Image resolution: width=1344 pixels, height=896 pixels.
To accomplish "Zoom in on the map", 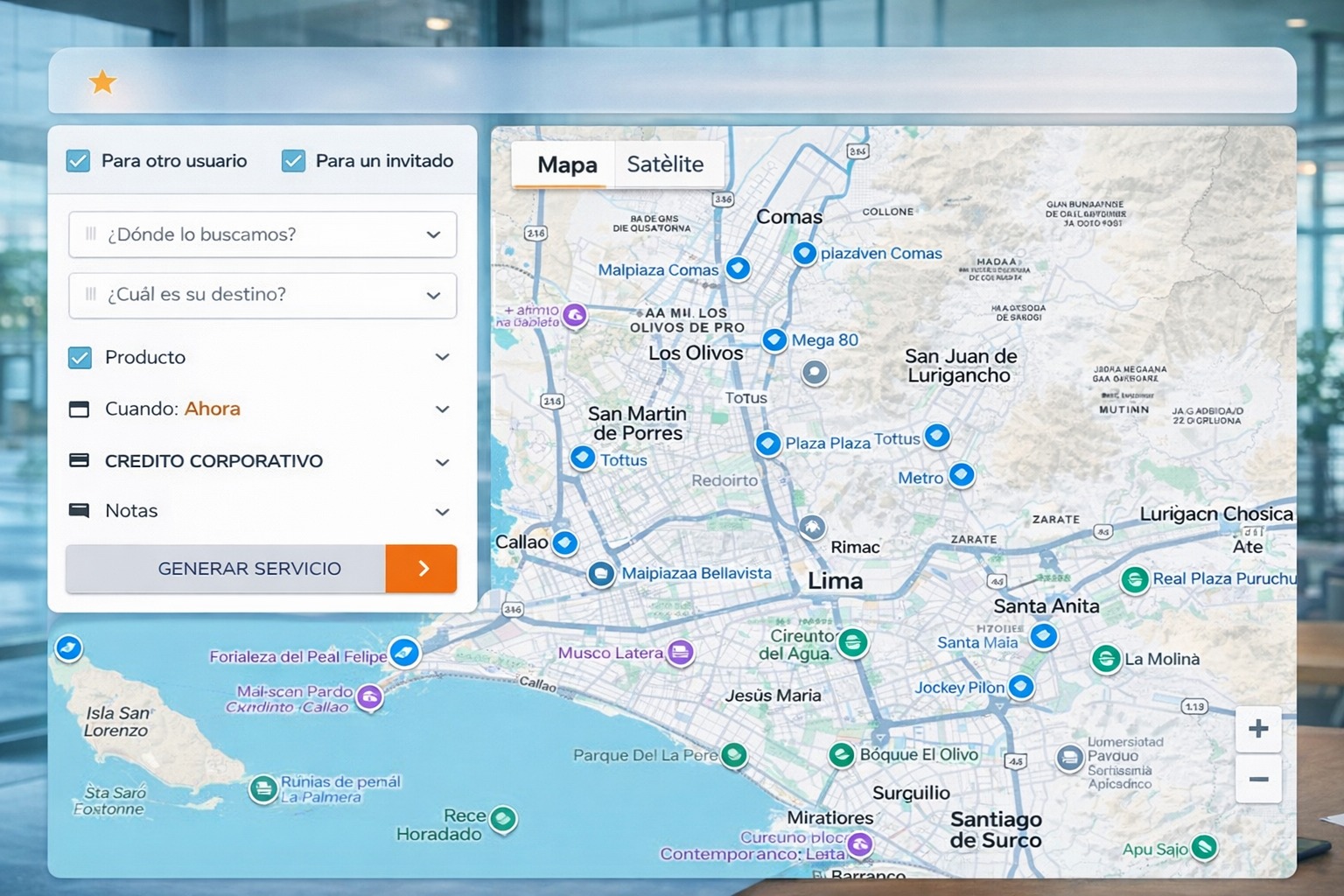I will [1258, 729].
